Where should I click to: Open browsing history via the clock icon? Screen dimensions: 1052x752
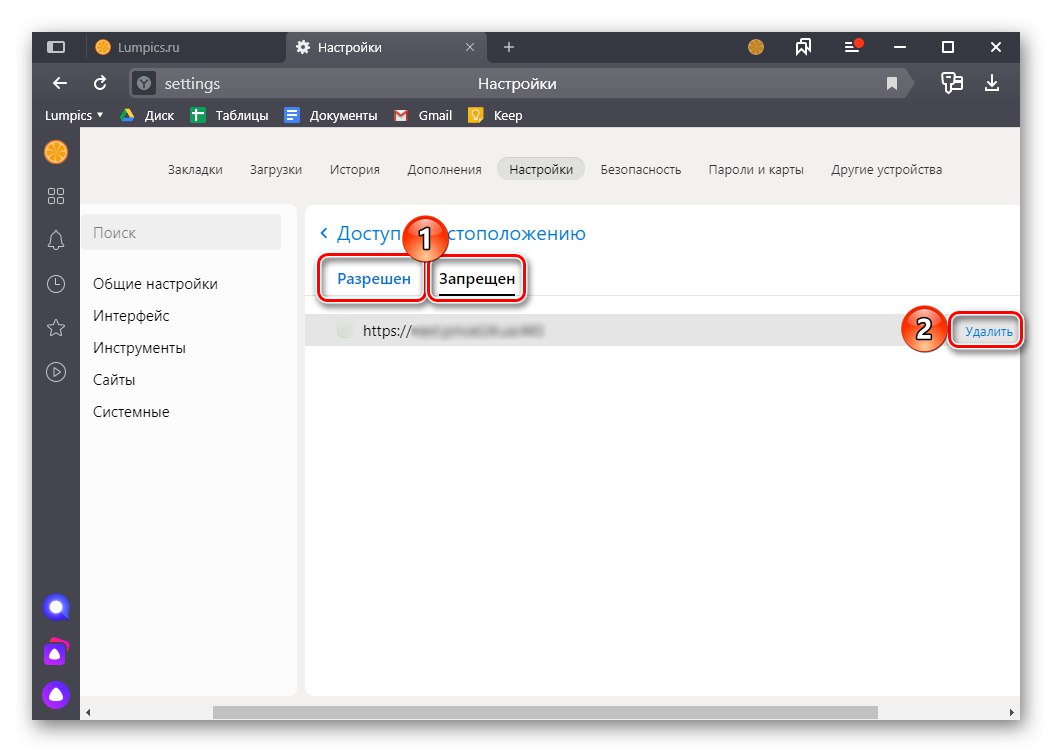[56, 284]
